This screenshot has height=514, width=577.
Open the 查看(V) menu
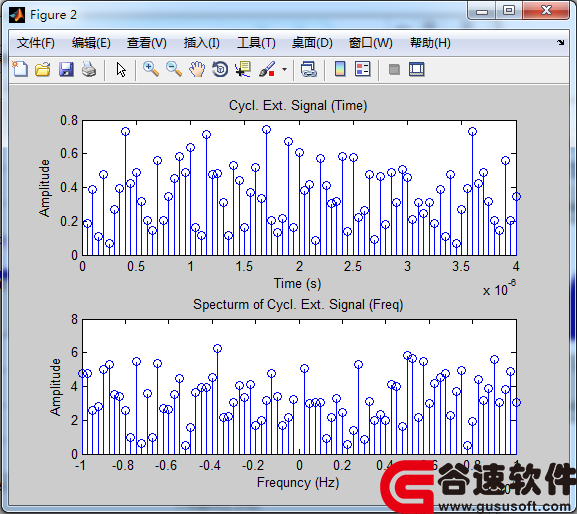tap(146, 43)
